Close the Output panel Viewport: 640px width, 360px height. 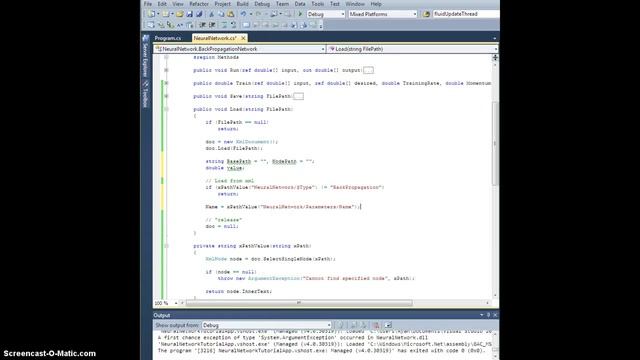[495, 315]
